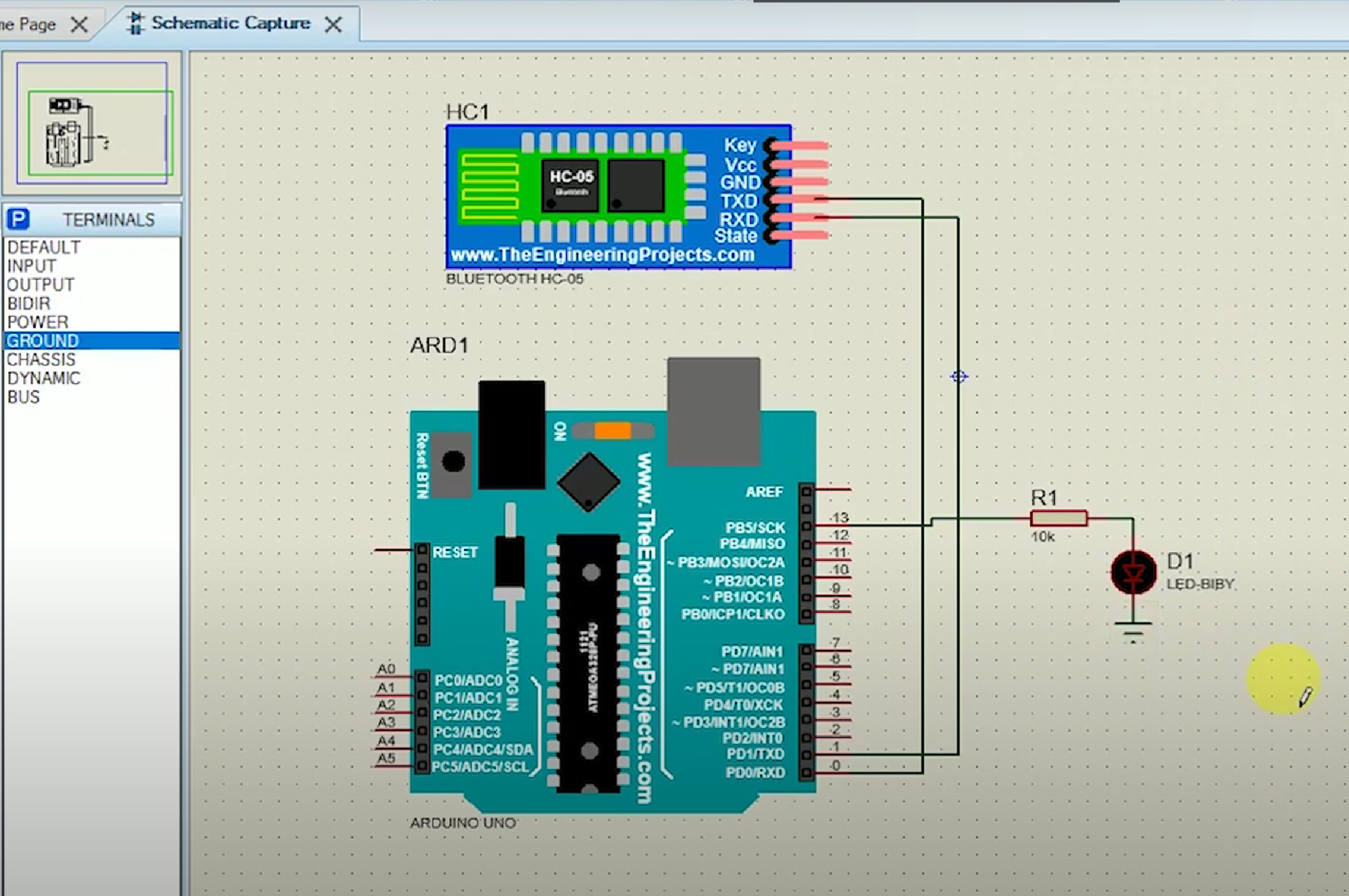Choose the BUS terminal entry

coord(23,397)
